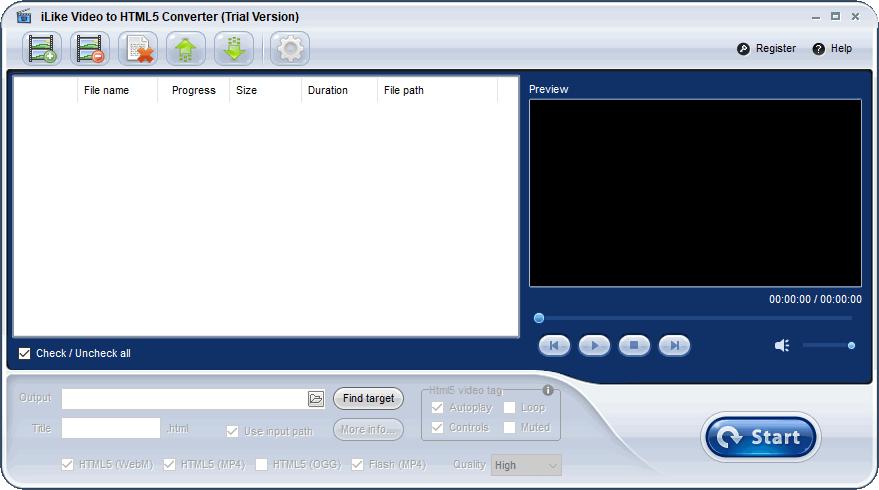Screen dimensions: 879x490
Task: Open the Register link
Action: [x=776, y=49]
